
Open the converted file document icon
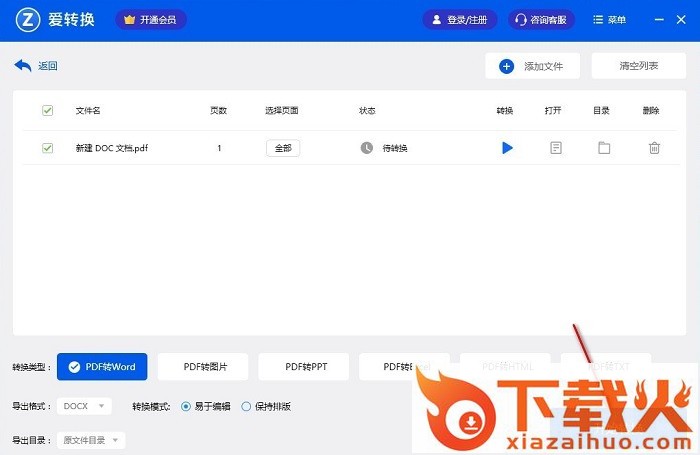(x=556, y=148)
